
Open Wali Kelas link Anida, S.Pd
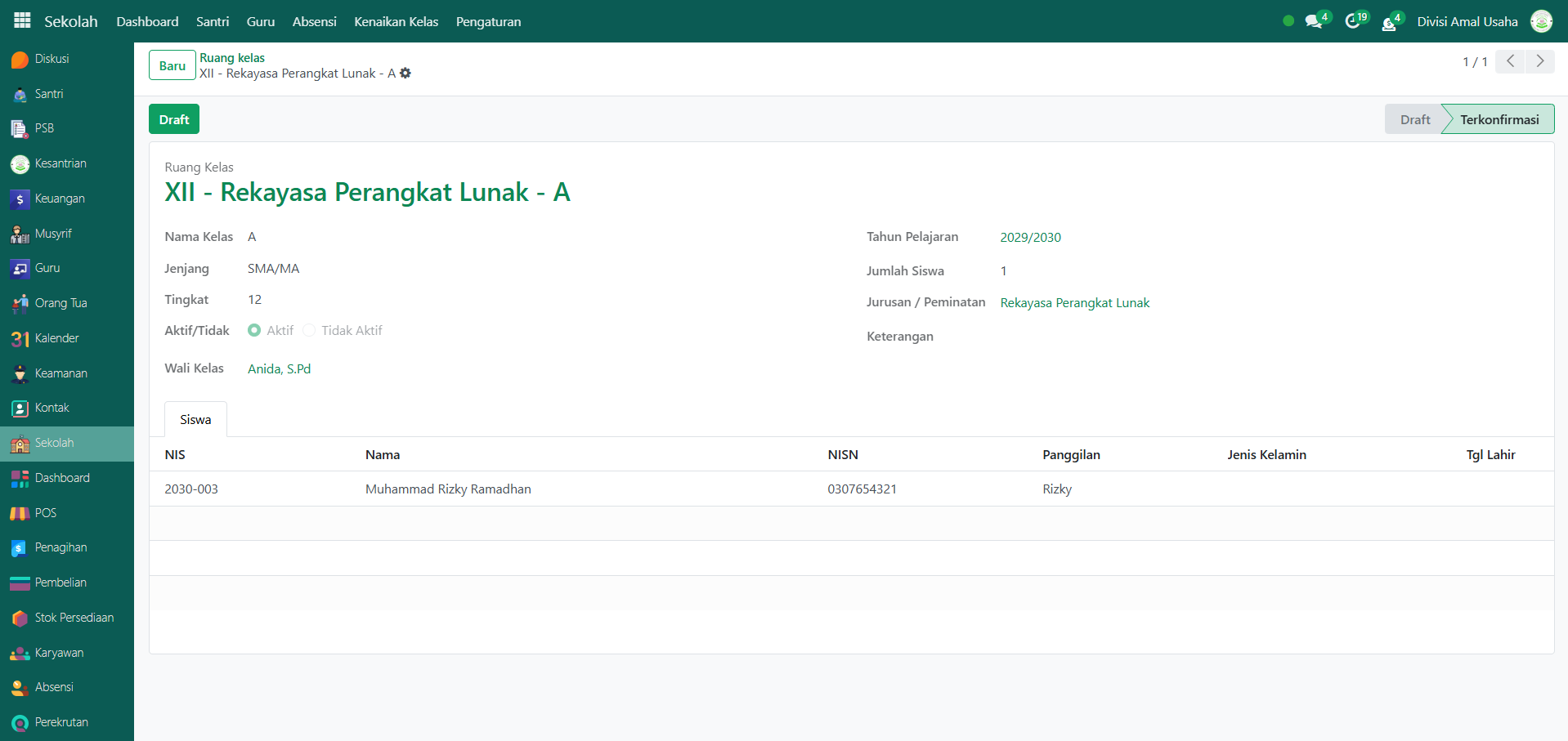pyautogui.click(x=279, y=368)
